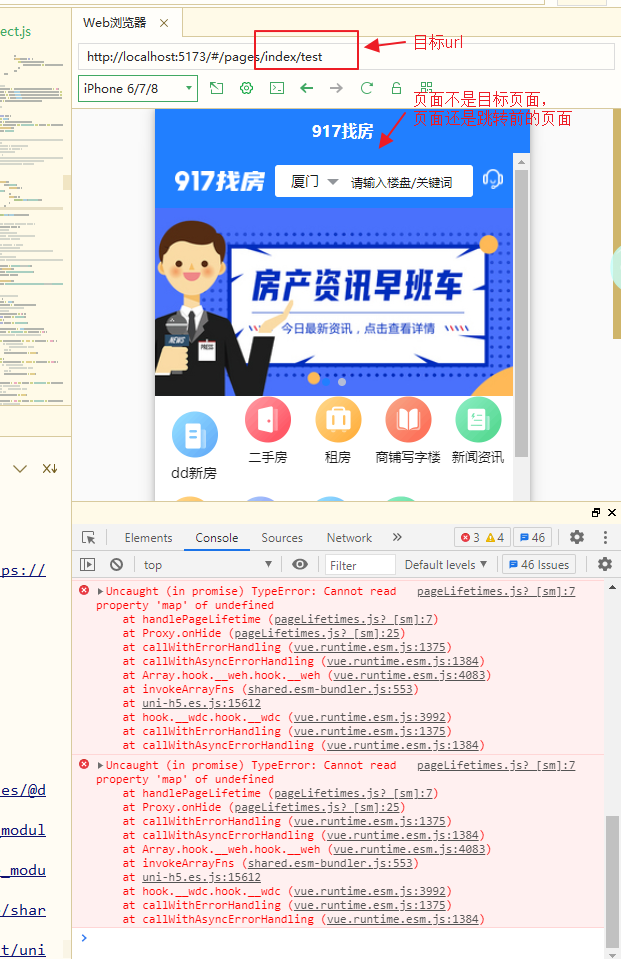This screenshot has width=621, height=959.
Task: Show more devtools tabs chevron
Action: tap(397, 537)
